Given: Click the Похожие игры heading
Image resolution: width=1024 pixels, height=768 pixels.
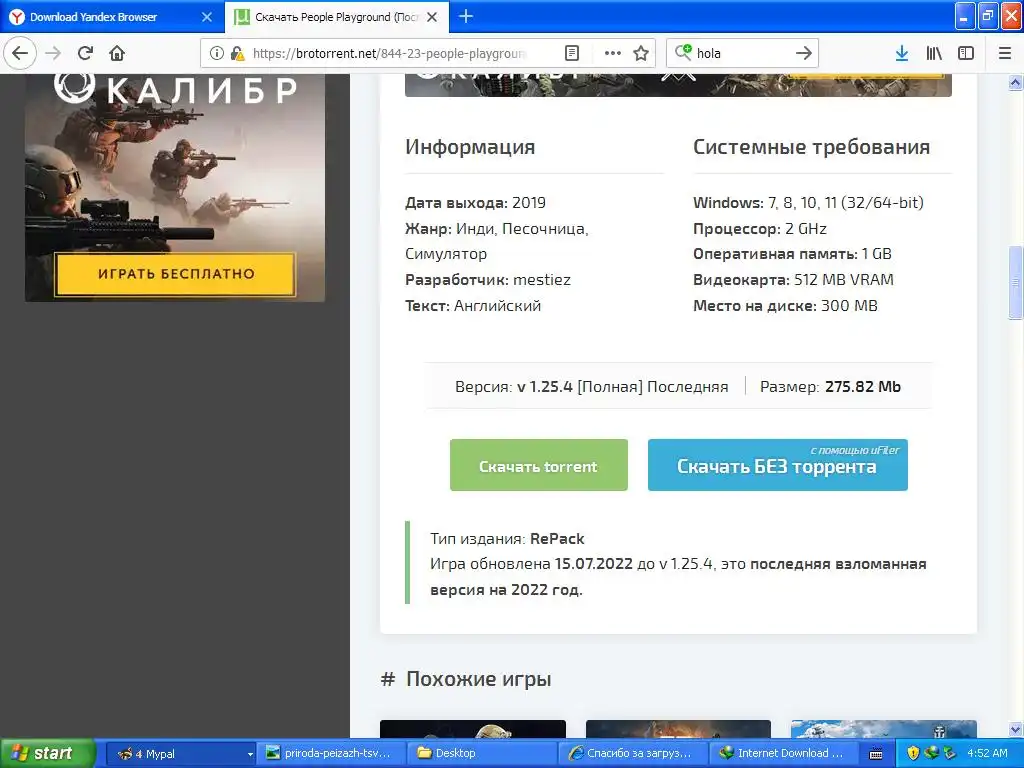Looking at the screenshot, I should pyautogui.click(x=479, y=679).
